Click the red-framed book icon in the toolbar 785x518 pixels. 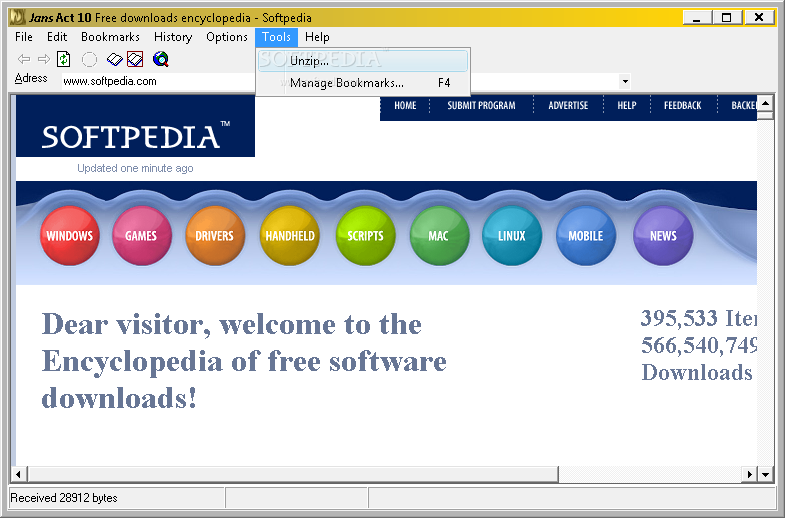(135, 59)
